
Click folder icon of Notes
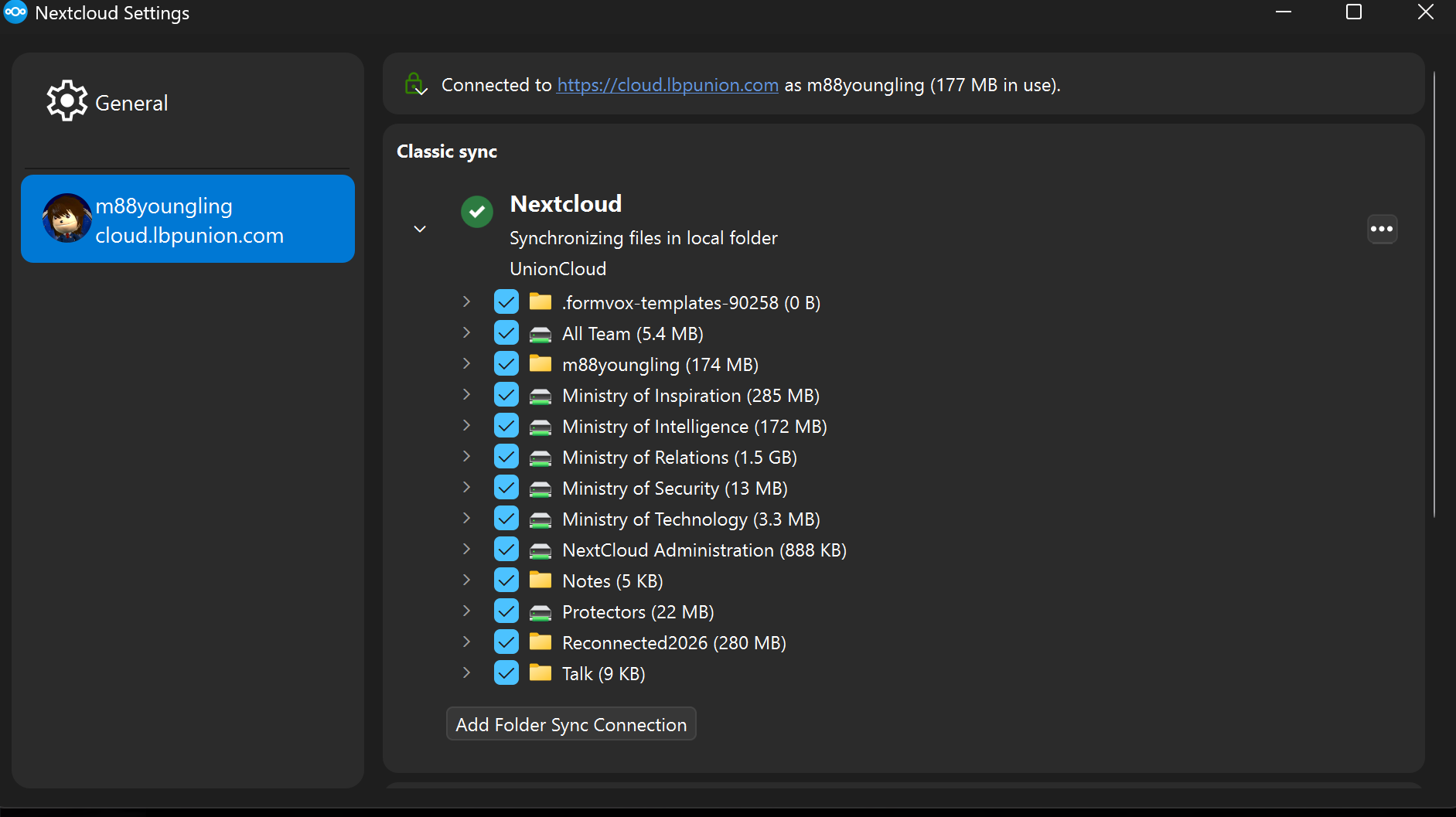540,580
